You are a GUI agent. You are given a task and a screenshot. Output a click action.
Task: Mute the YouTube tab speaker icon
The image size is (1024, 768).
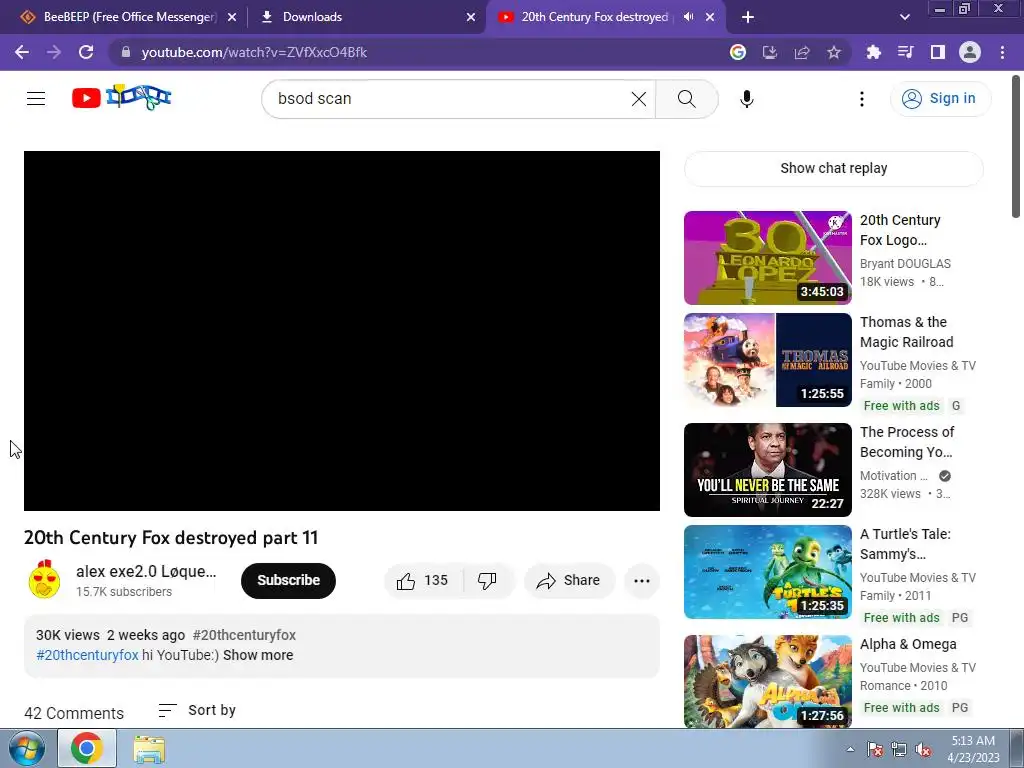pyautogui.click(x=688, y=17)
